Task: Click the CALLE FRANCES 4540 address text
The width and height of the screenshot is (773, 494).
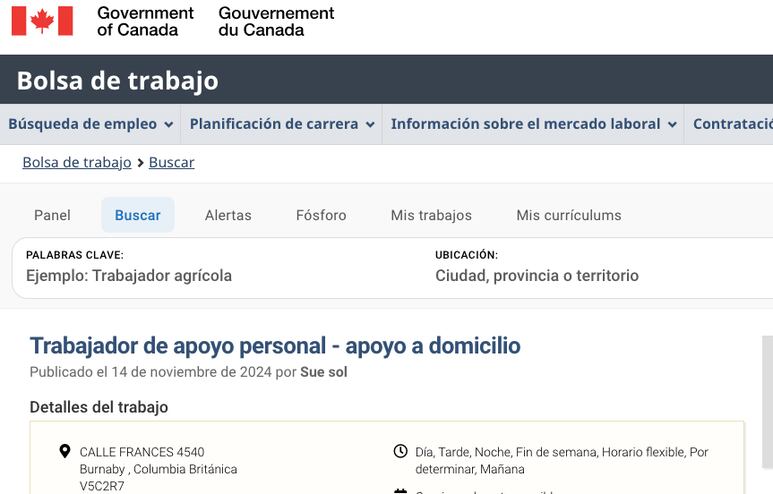Action: [x=142, y=452]
